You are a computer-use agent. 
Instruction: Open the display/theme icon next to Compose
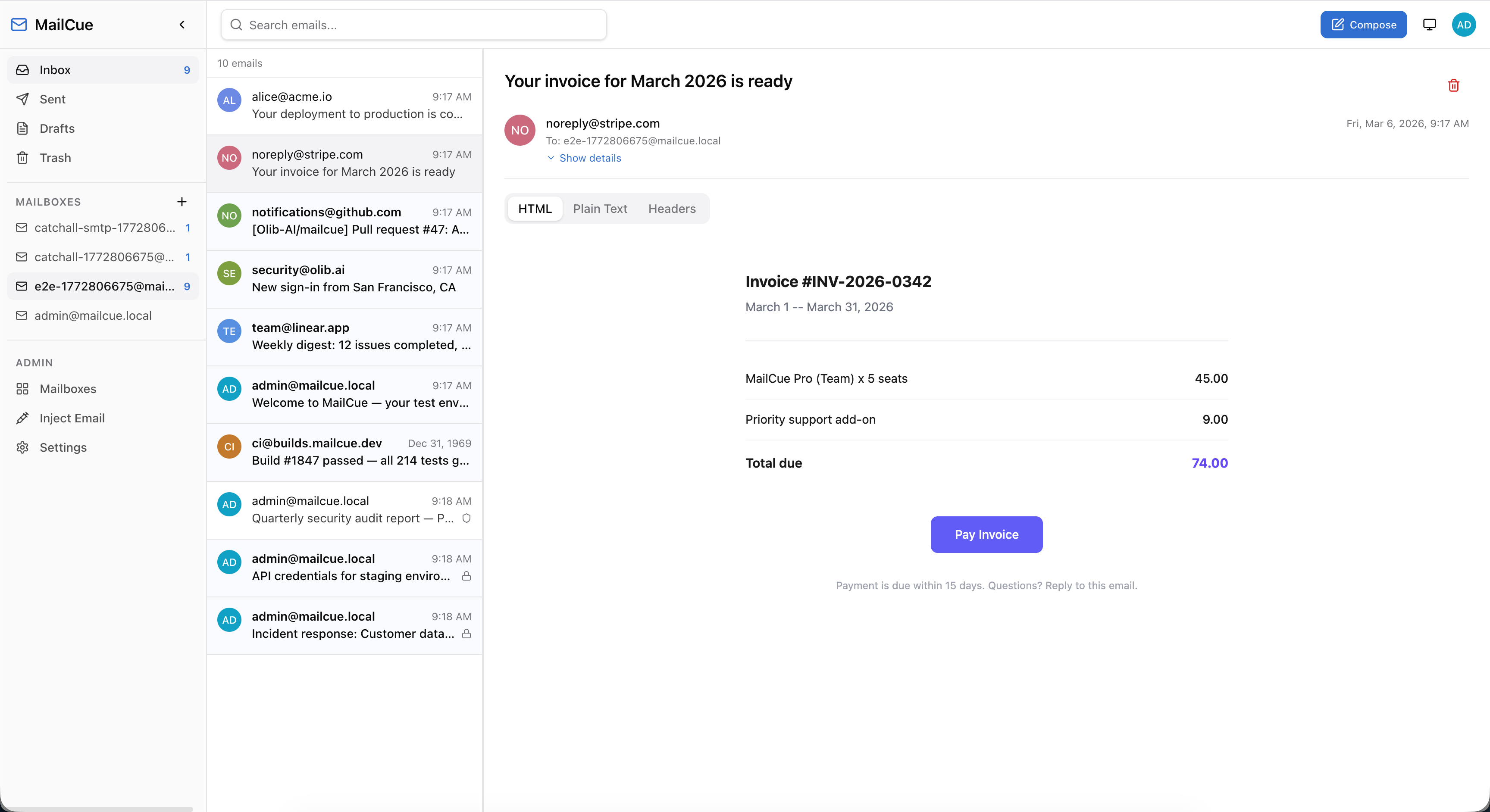[x=1429, y=24]
